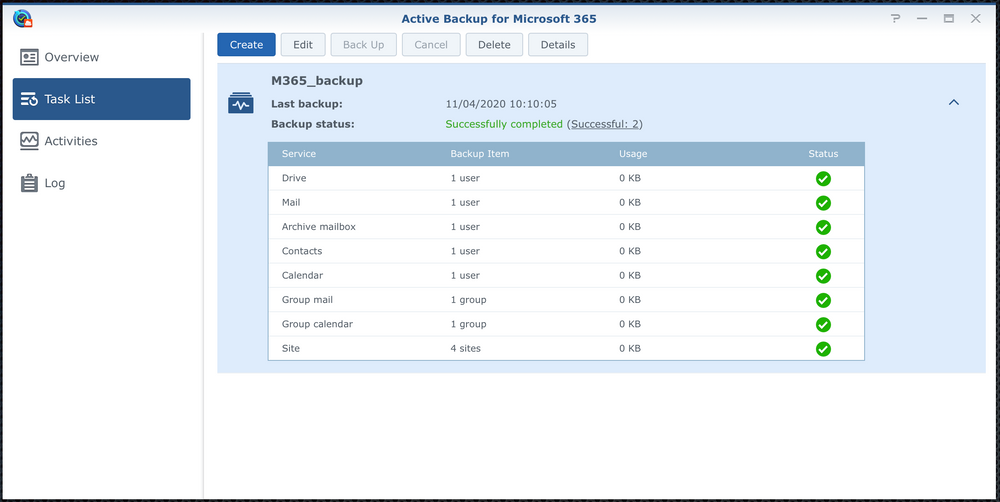Click '1 group' in Group calendar row
The width and height of the screenshot is (1000, 502).
point(468,324)
